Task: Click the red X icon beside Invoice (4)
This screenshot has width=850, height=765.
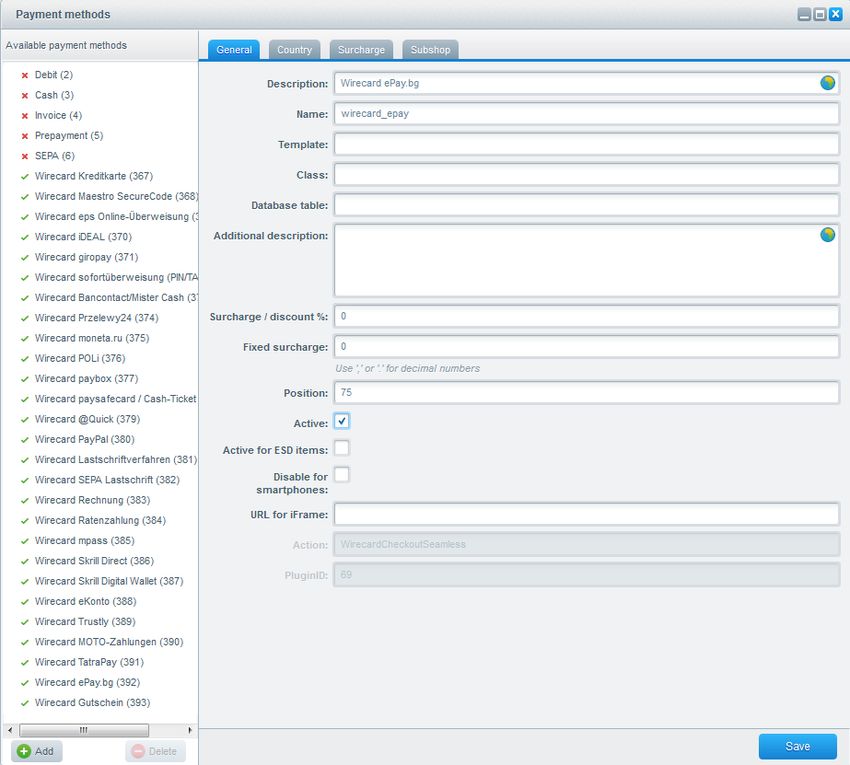Action: (x=24, y=116)
